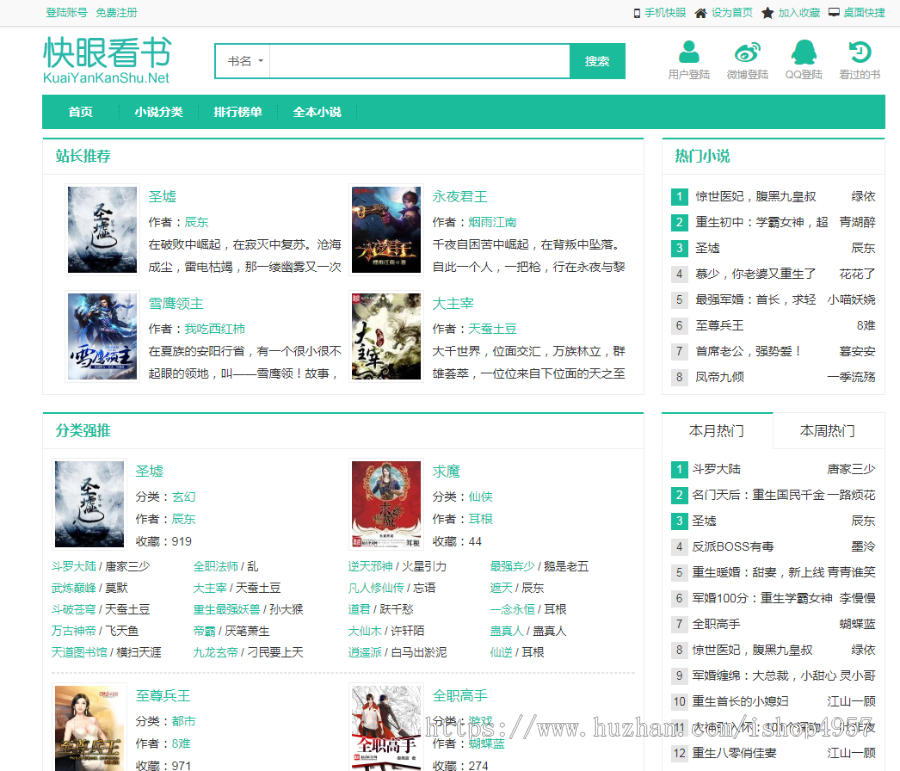Click 全职法师 link in category list

216,567
